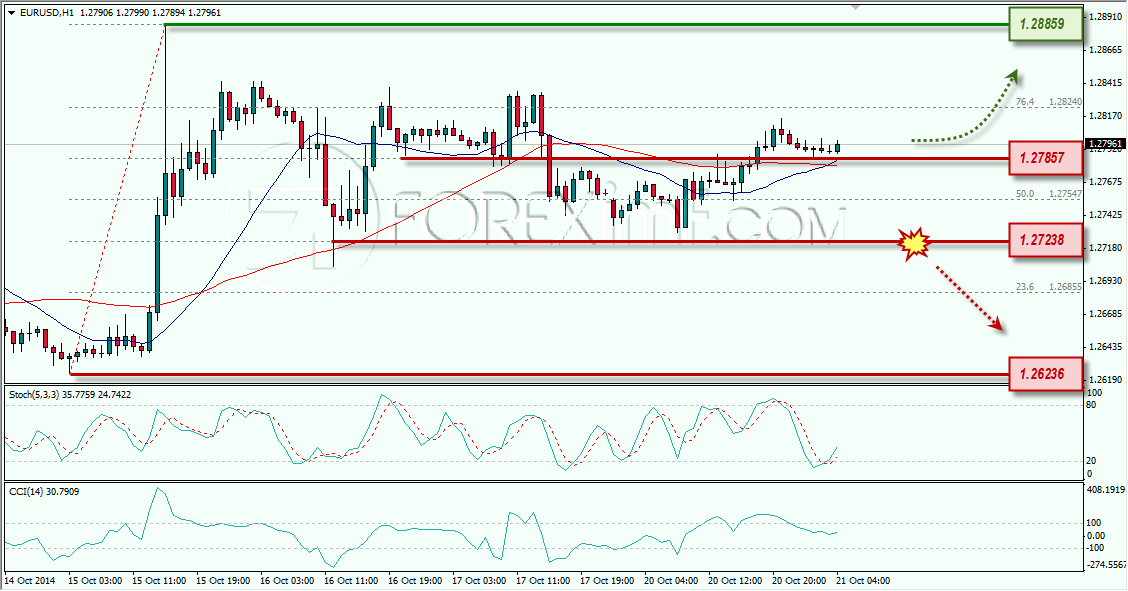
Task: Select the 76.4 Fibonacci label 1.28240
Action: 1048,102
